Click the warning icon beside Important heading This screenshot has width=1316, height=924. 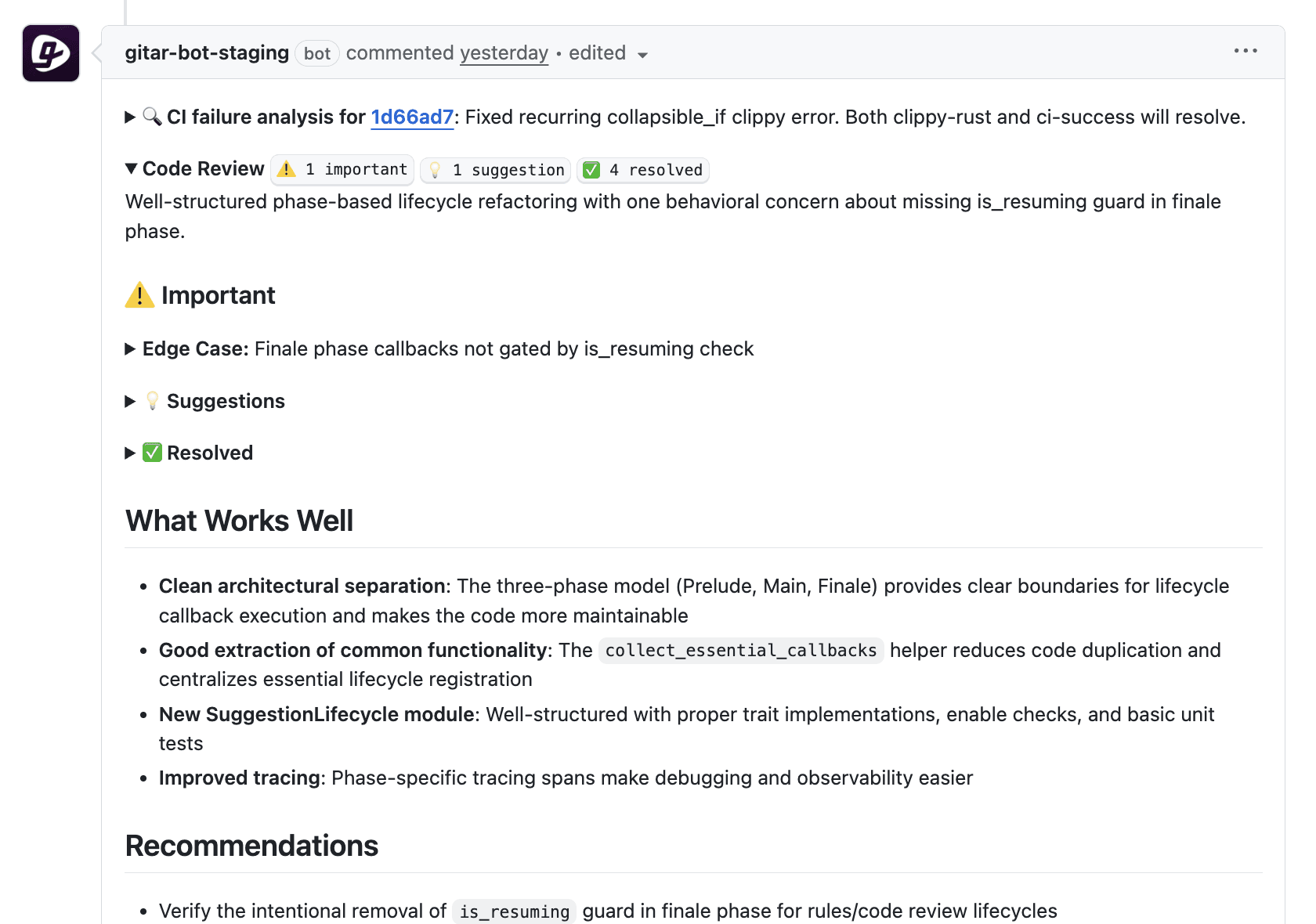pyautogui.click(x=139, y=295)
